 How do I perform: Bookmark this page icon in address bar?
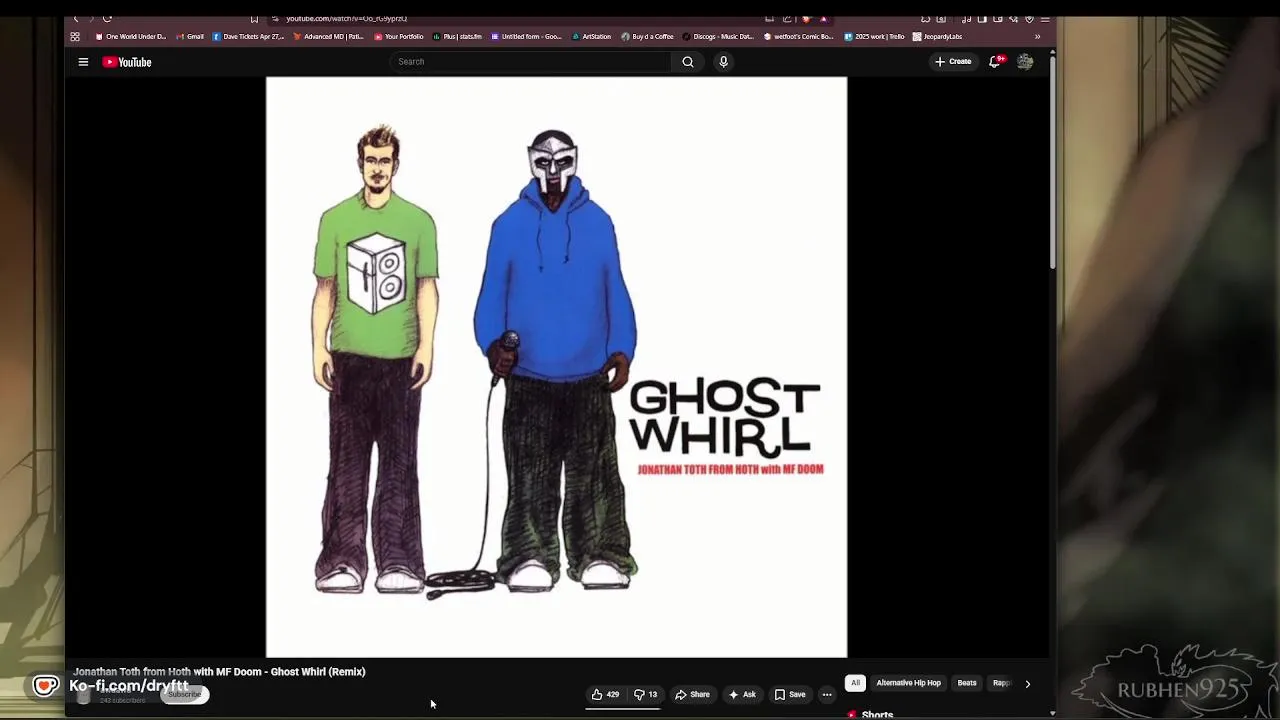pos(254,18)
